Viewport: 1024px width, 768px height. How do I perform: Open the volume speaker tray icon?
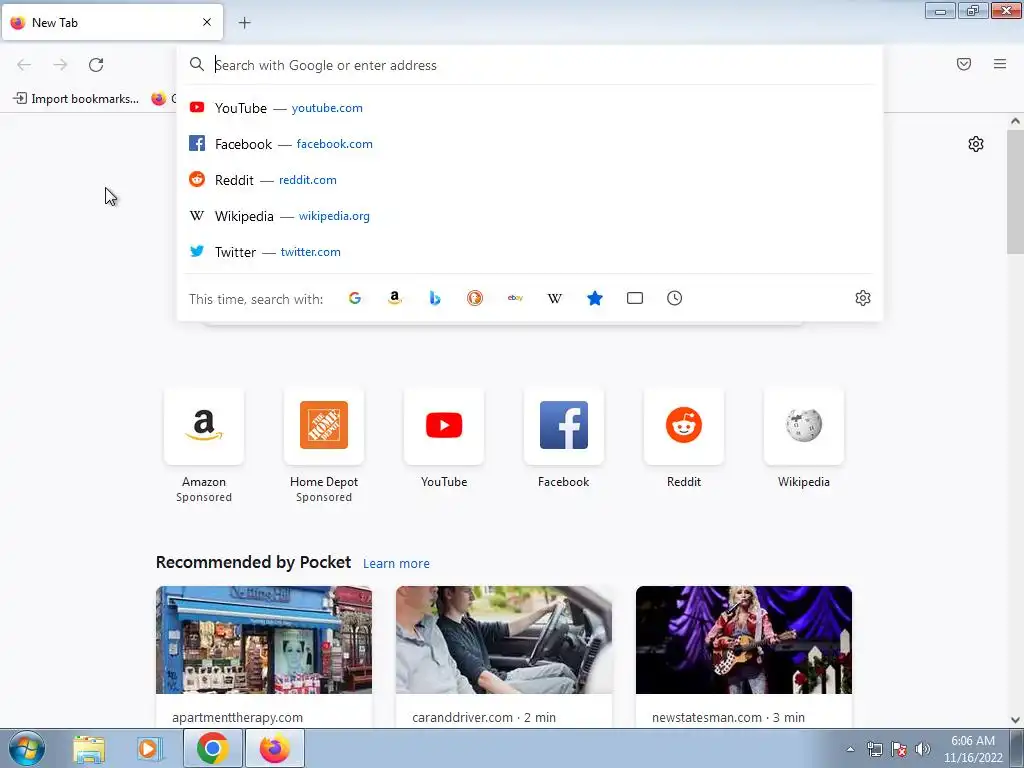[x=923, y=749]
